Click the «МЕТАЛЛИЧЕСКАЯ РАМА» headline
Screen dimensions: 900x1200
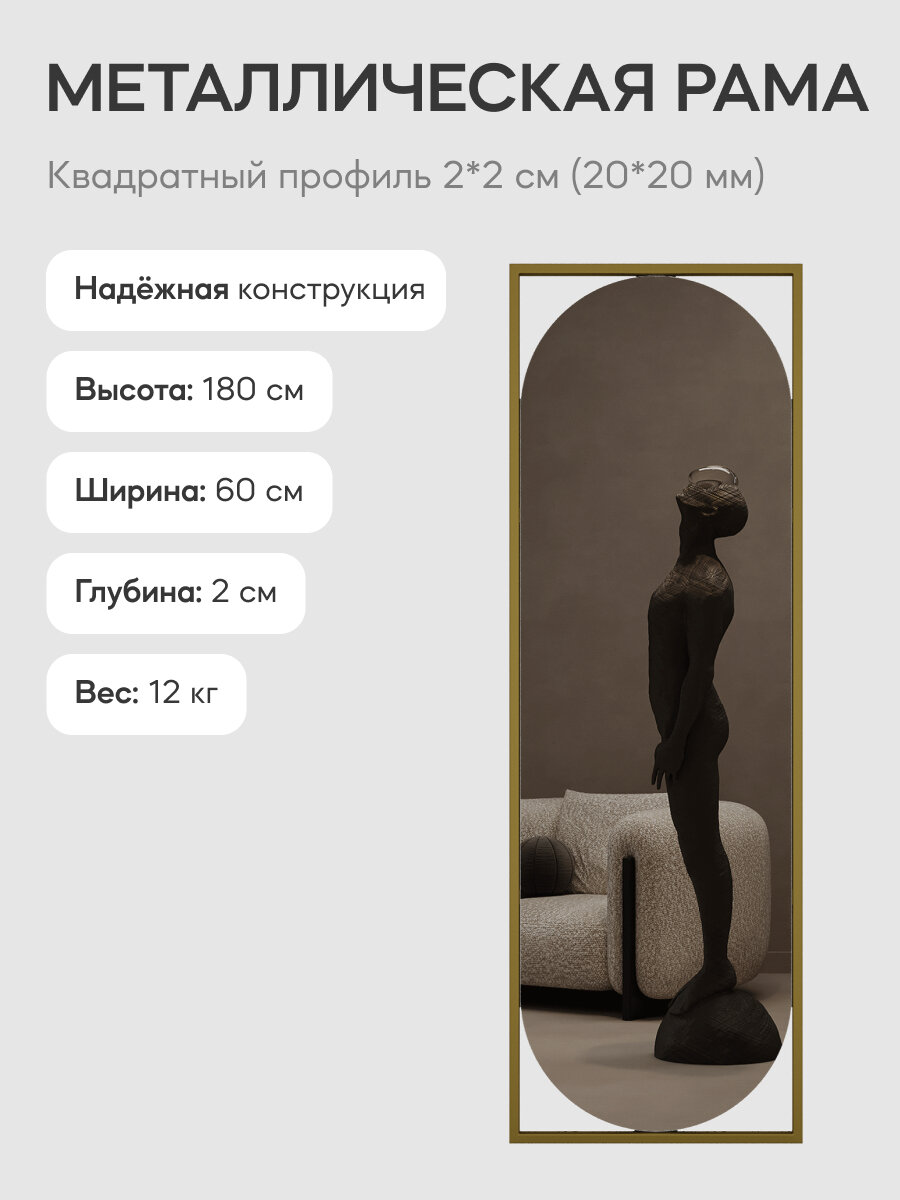coord(456,89)
